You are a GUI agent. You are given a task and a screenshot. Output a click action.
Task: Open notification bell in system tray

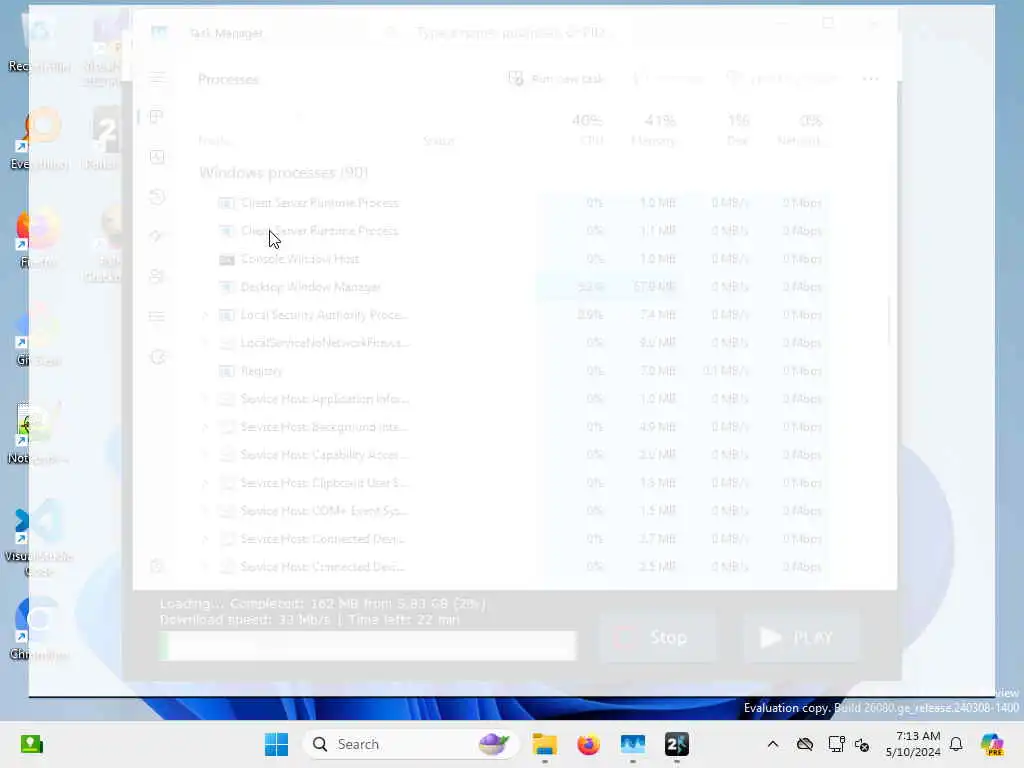click(x=956, y=744)
